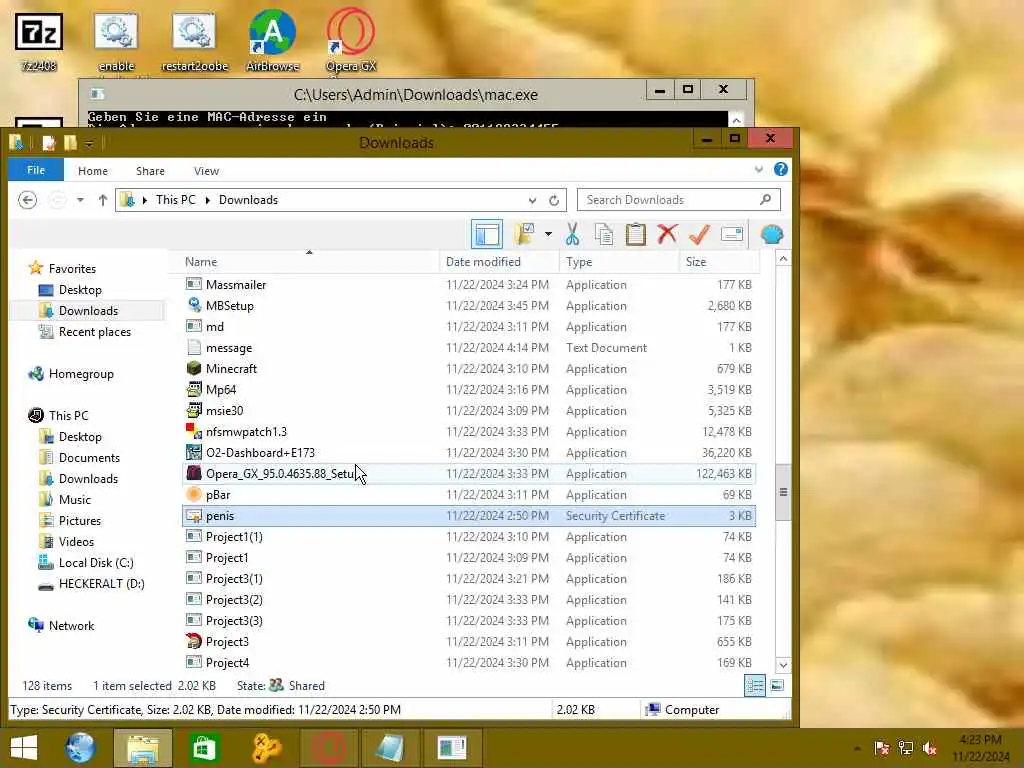Open the dropdown arrow beside folder options icon
Image resolution: width=1024 pixels, height=768 pixels.
point(548,234)
